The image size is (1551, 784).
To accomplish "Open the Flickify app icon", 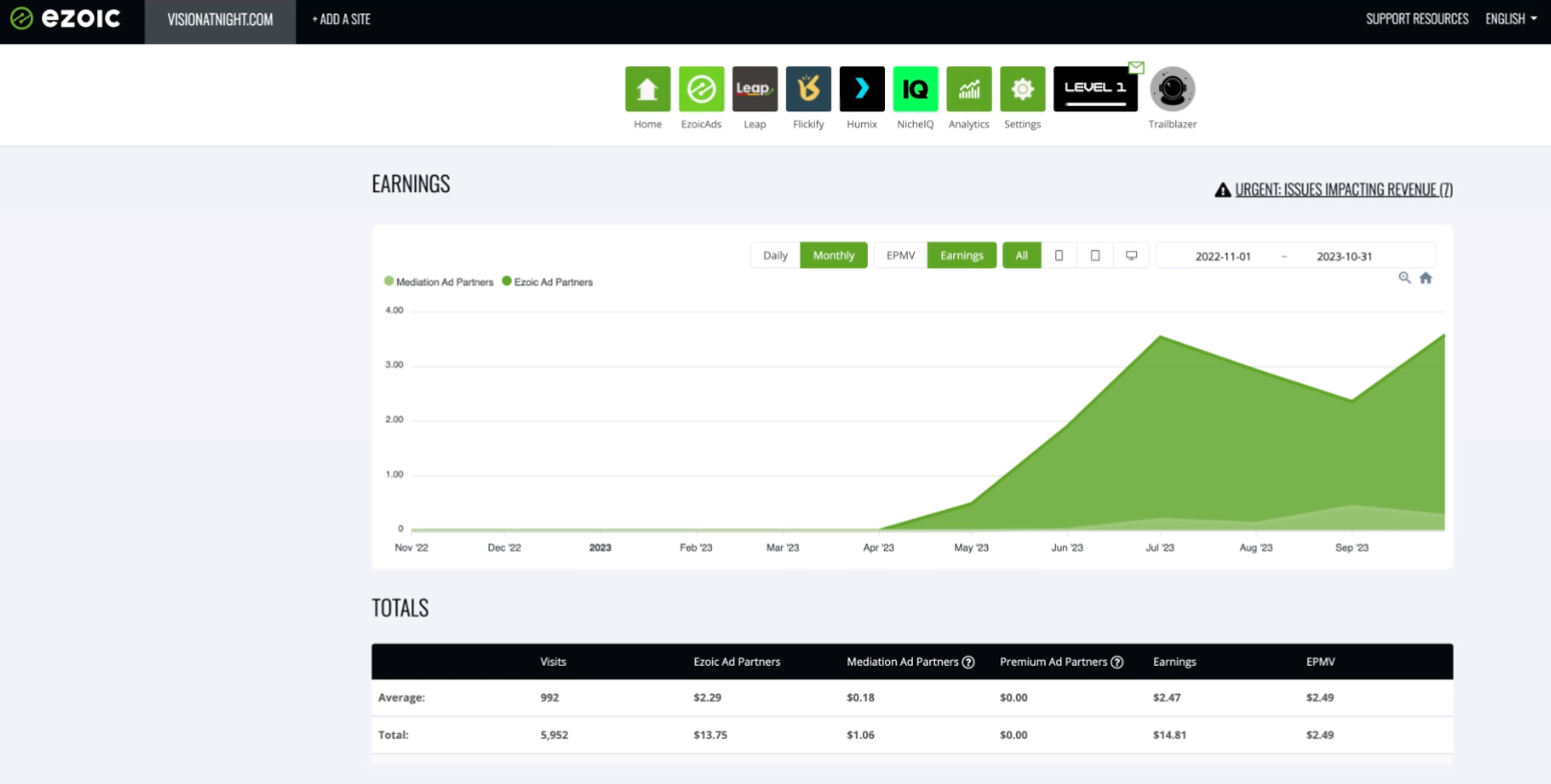I will pos(808,89).
